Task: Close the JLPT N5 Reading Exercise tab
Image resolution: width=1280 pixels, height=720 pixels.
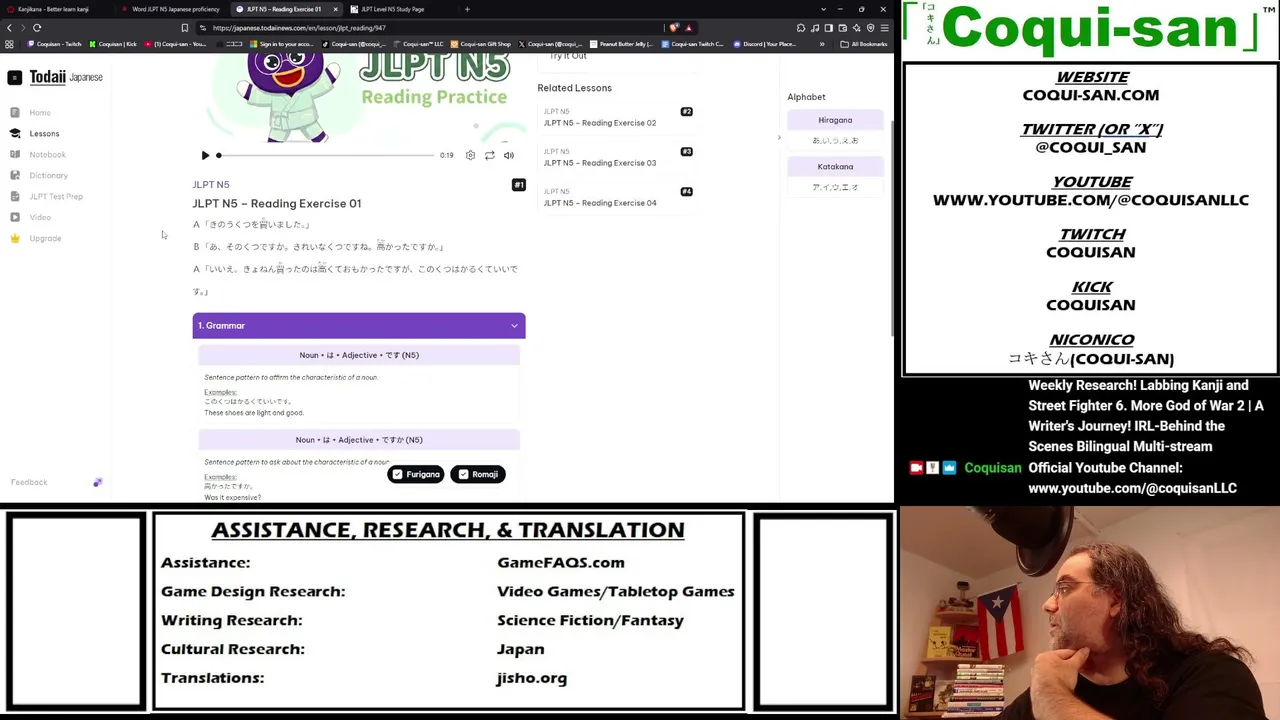Action: (x=335, y=9)
